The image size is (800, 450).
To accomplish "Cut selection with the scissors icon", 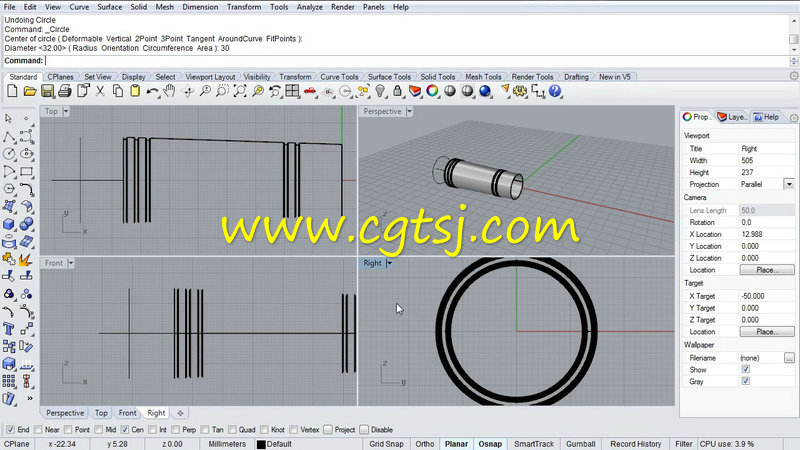I will coord(100,91).
